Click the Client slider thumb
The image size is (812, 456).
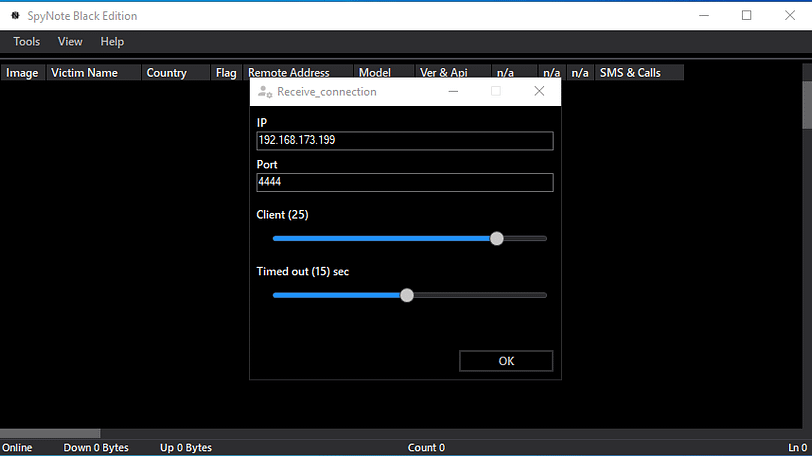click(497, 239)
